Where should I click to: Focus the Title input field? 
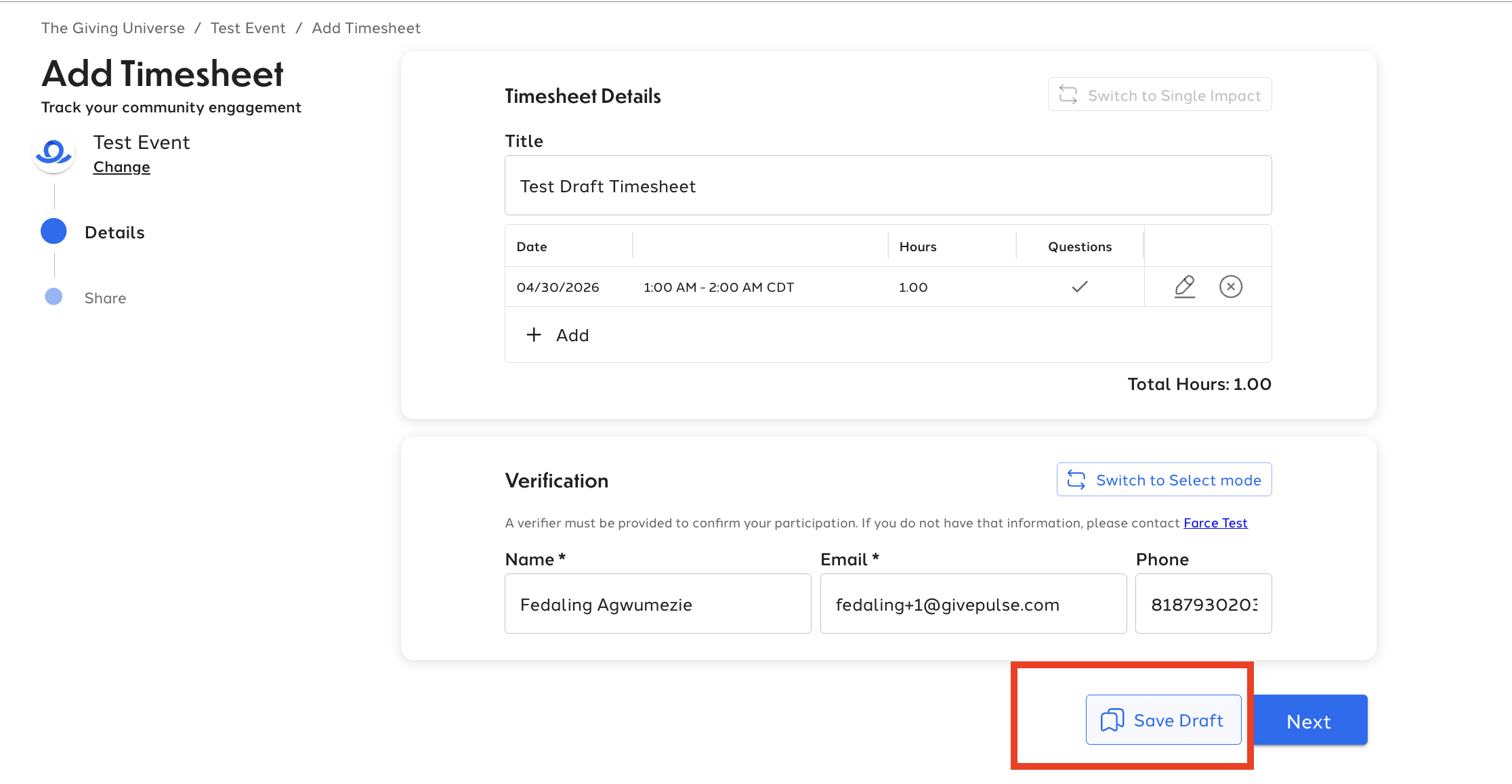[x=888, y=186]
